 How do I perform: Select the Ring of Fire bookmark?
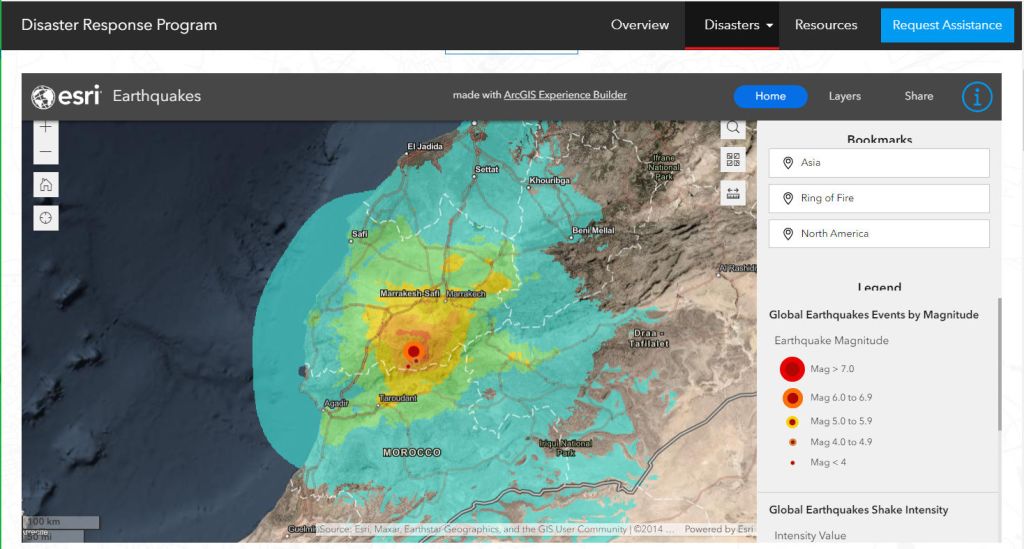tap(878, 198)
